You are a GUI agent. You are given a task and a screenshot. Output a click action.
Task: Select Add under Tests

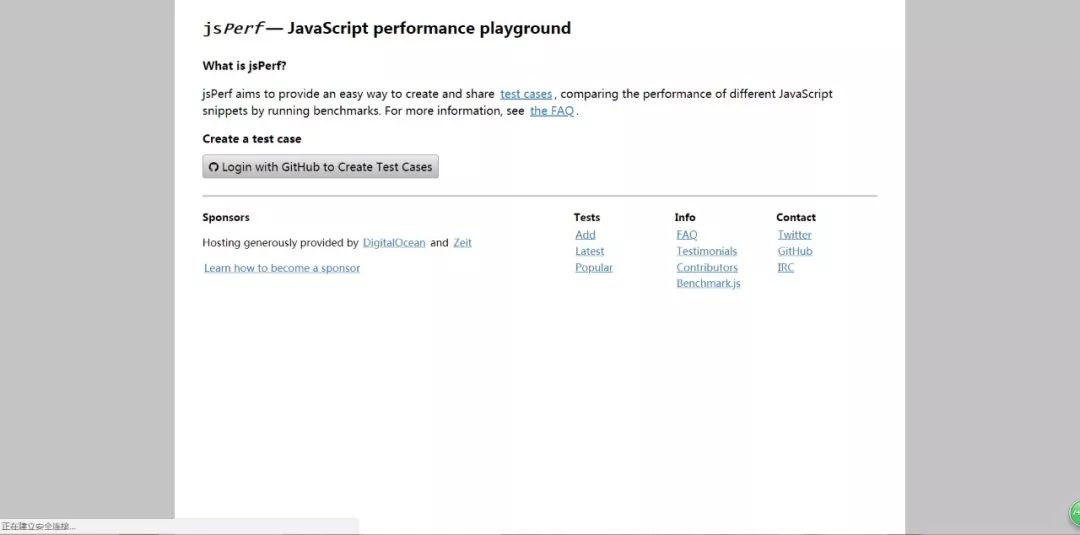tap(585, 235)
